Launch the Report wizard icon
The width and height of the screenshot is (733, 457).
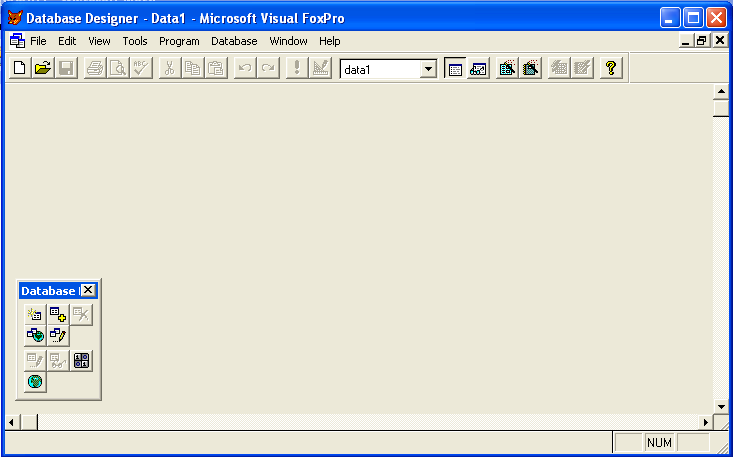point(530,69)
